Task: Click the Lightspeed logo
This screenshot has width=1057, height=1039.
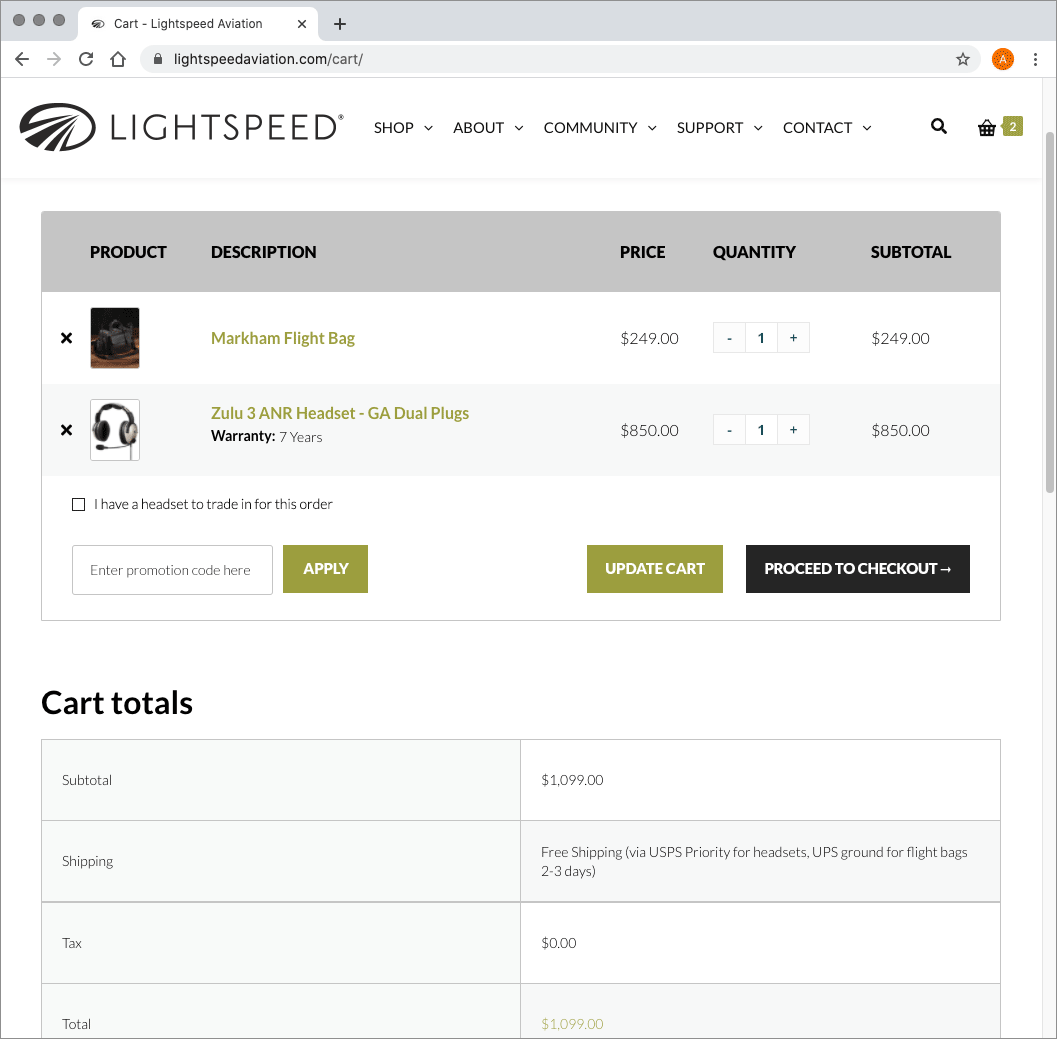Action: click(181, 127)
